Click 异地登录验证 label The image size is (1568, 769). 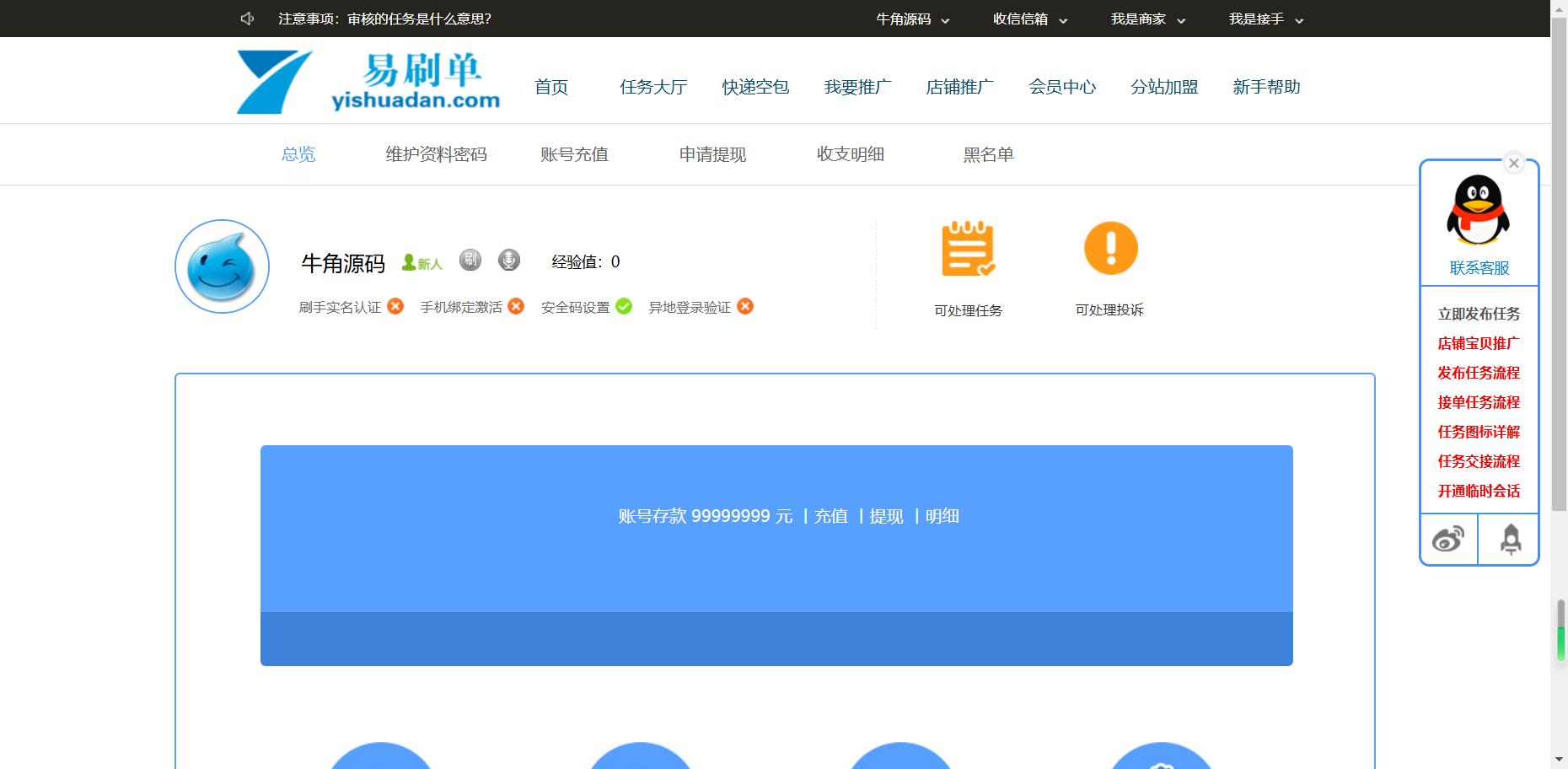coord(690,308)
